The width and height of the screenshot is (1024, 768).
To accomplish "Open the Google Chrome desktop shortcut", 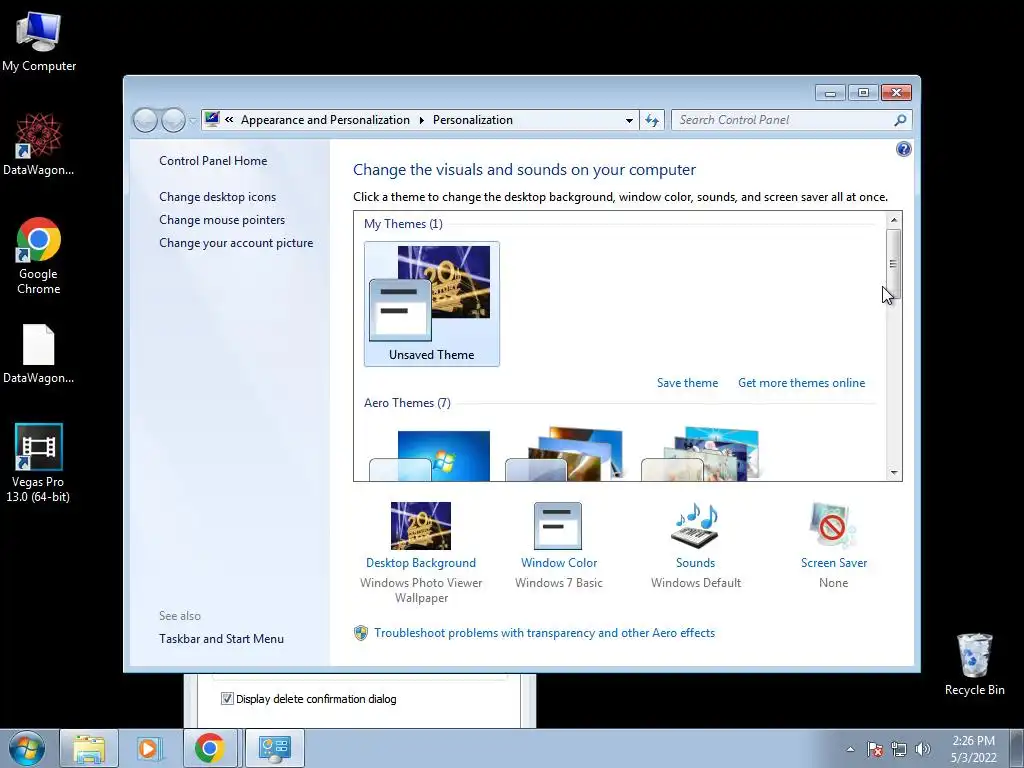I will pyautogui.click(x=39, y=256).
